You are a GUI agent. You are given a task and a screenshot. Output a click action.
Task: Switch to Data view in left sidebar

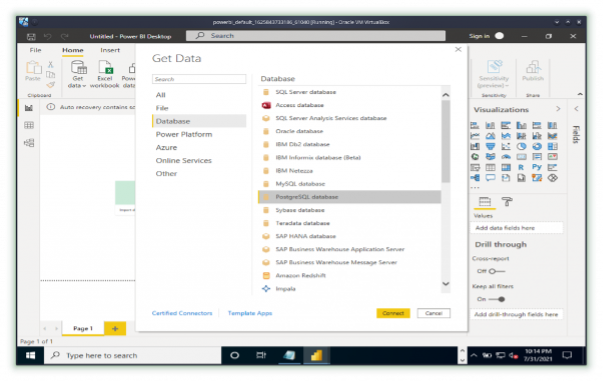click(x=29, y=125)
